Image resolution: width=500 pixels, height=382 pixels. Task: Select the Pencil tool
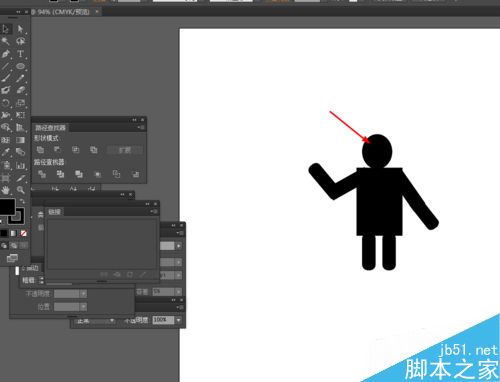pos(20,78)
